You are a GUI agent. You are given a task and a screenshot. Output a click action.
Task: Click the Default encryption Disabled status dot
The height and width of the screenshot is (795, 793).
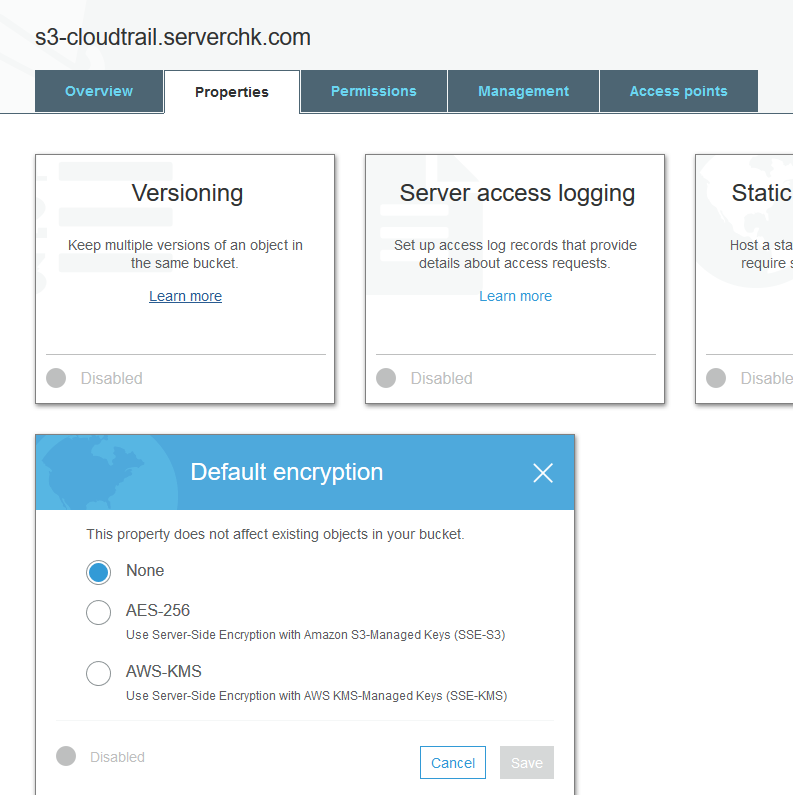[x=66, y=756]
